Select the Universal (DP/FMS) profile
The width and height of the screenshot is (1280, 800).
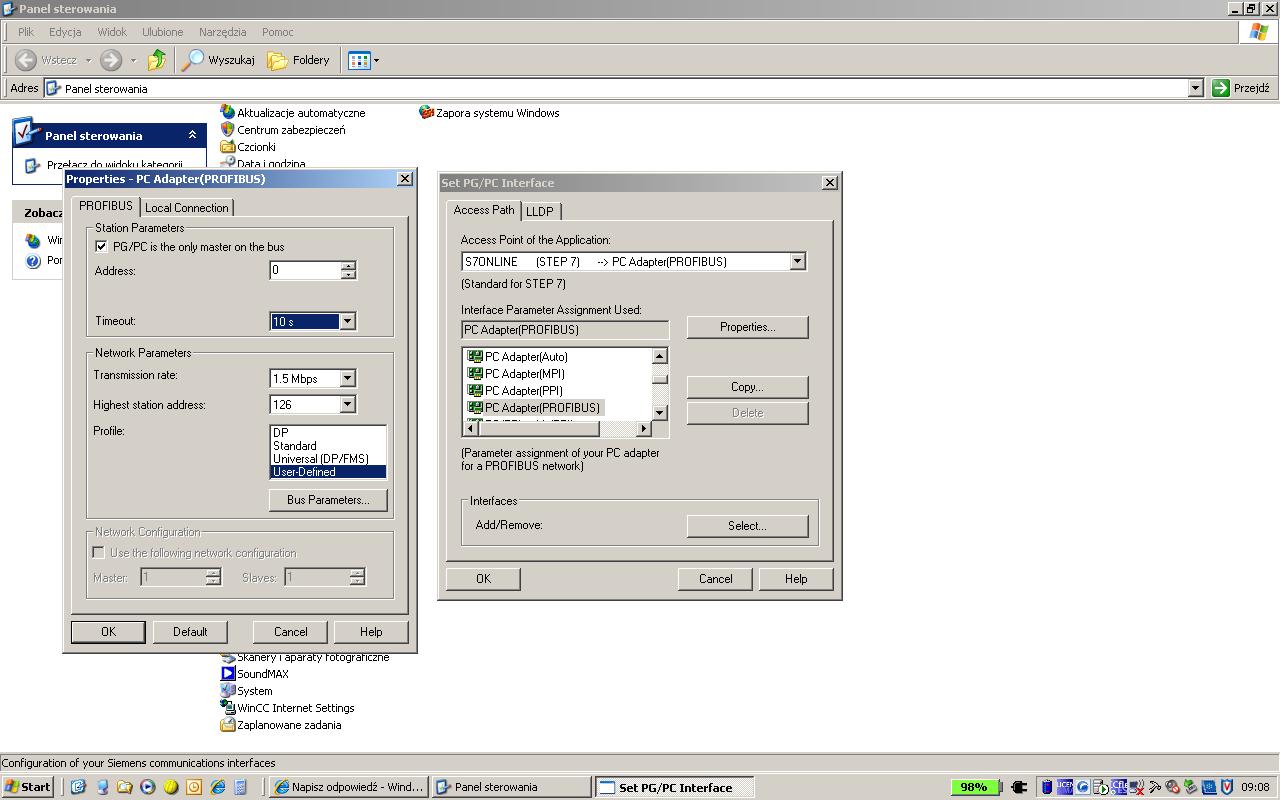click(x=328, y=459)
